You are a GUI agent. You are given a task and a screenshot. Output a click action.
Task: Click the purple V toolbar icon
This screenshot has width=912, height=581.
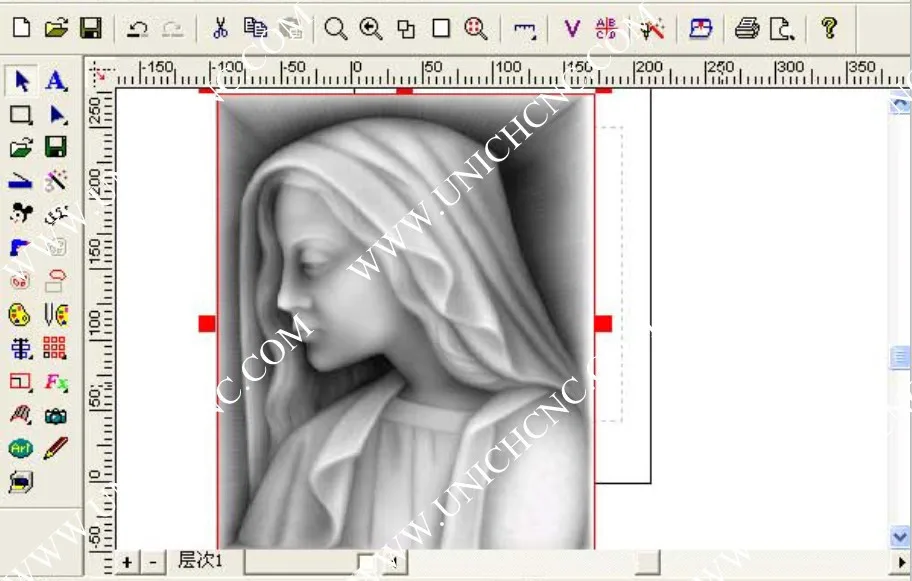tap(572, 28)
